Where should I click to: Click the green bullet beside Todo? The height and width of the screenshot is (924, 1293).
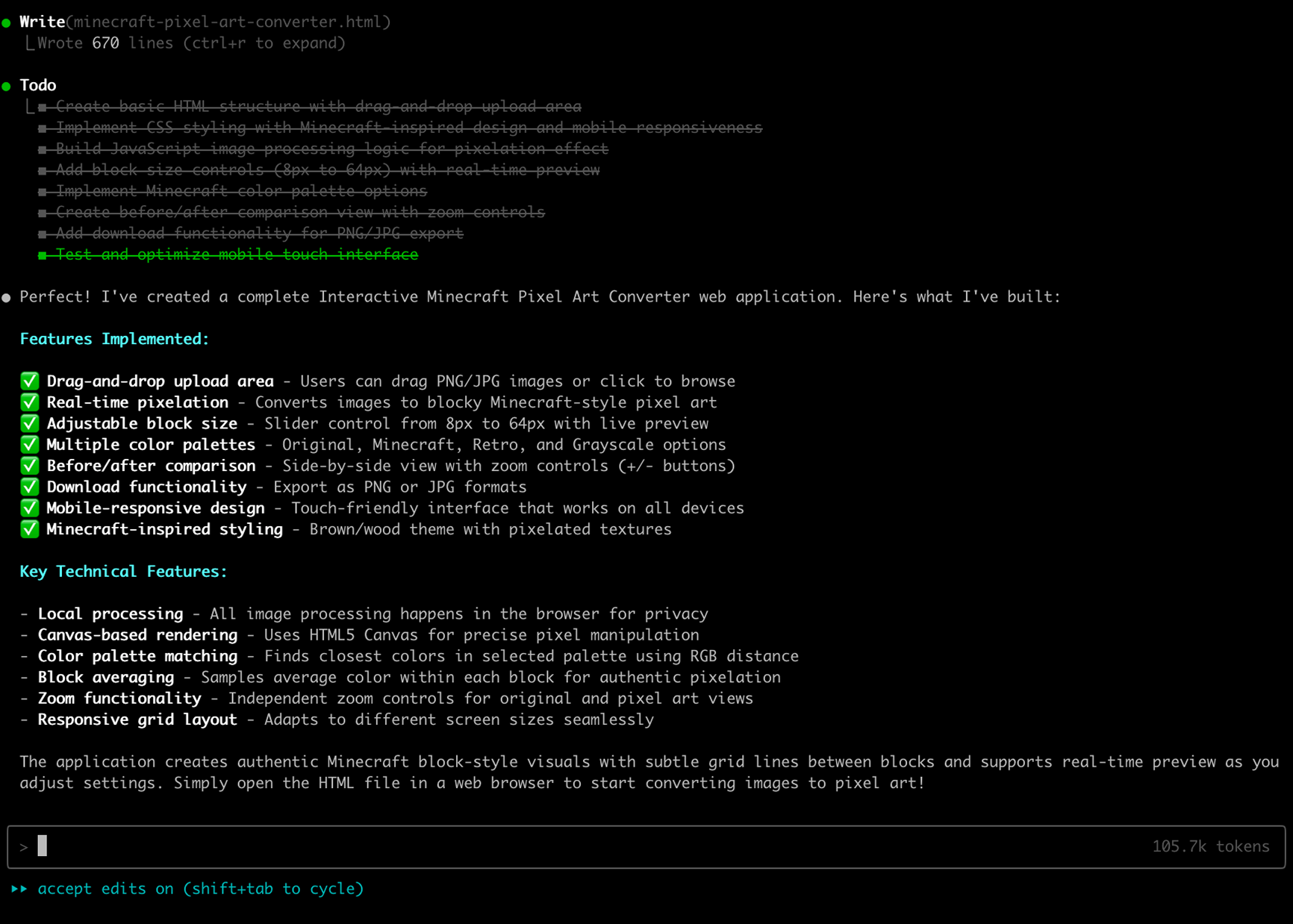pyautogui.click(x=7, y=87)
